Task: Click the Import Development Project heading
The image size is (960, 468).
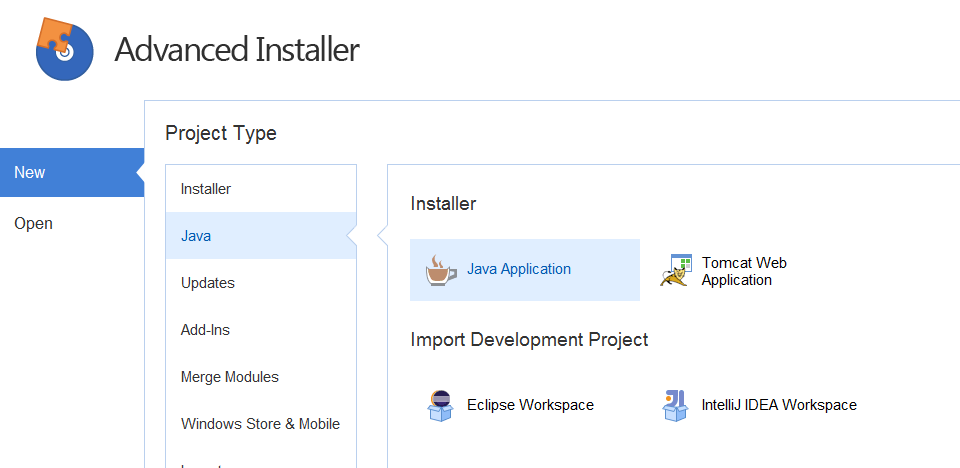Action: click(529, 340)
